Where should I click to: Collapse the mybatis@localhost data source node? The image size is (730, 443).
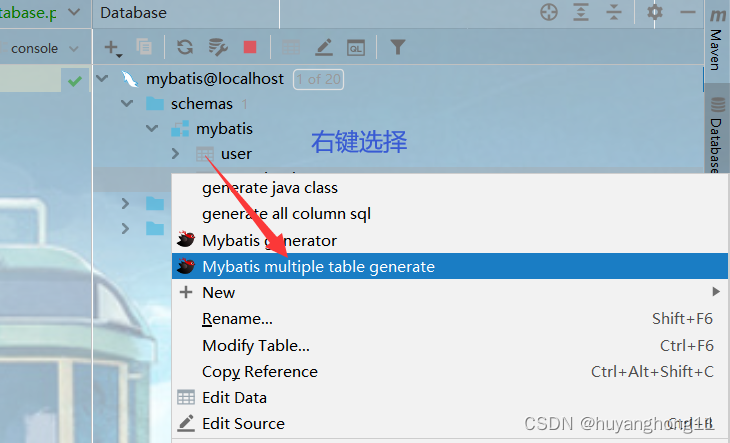pos(102,78)
